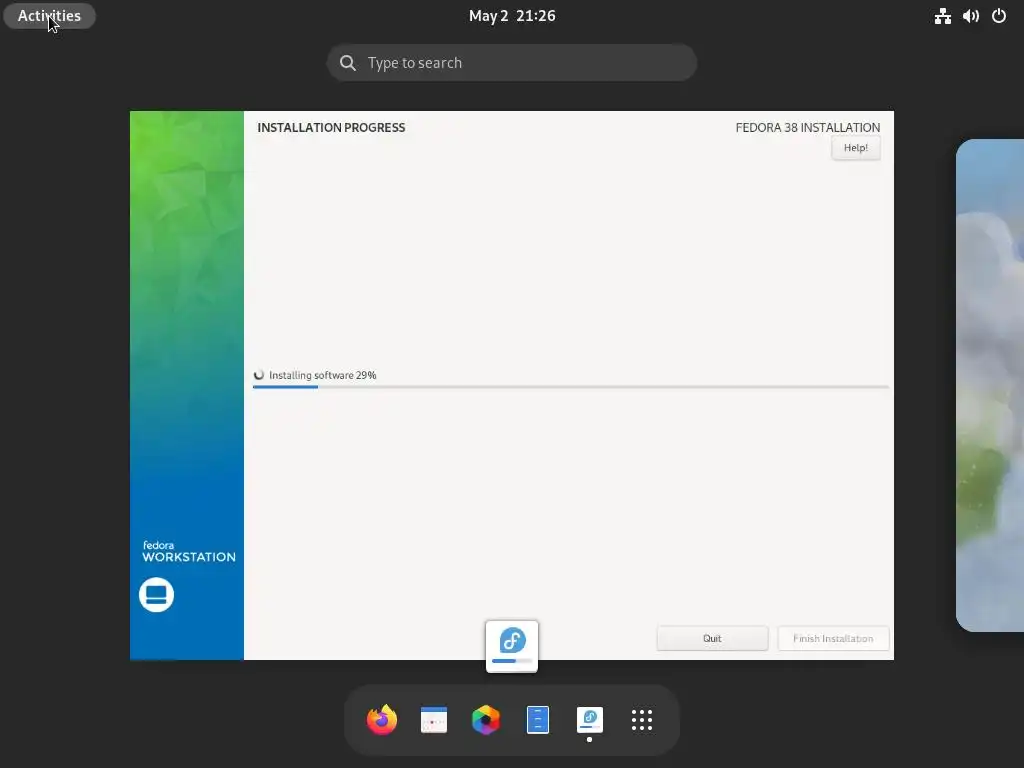1024x768 pixels.
Task: Launch the Calendar app in the dock
Action: pyautogui.click(x=434, y=720)
